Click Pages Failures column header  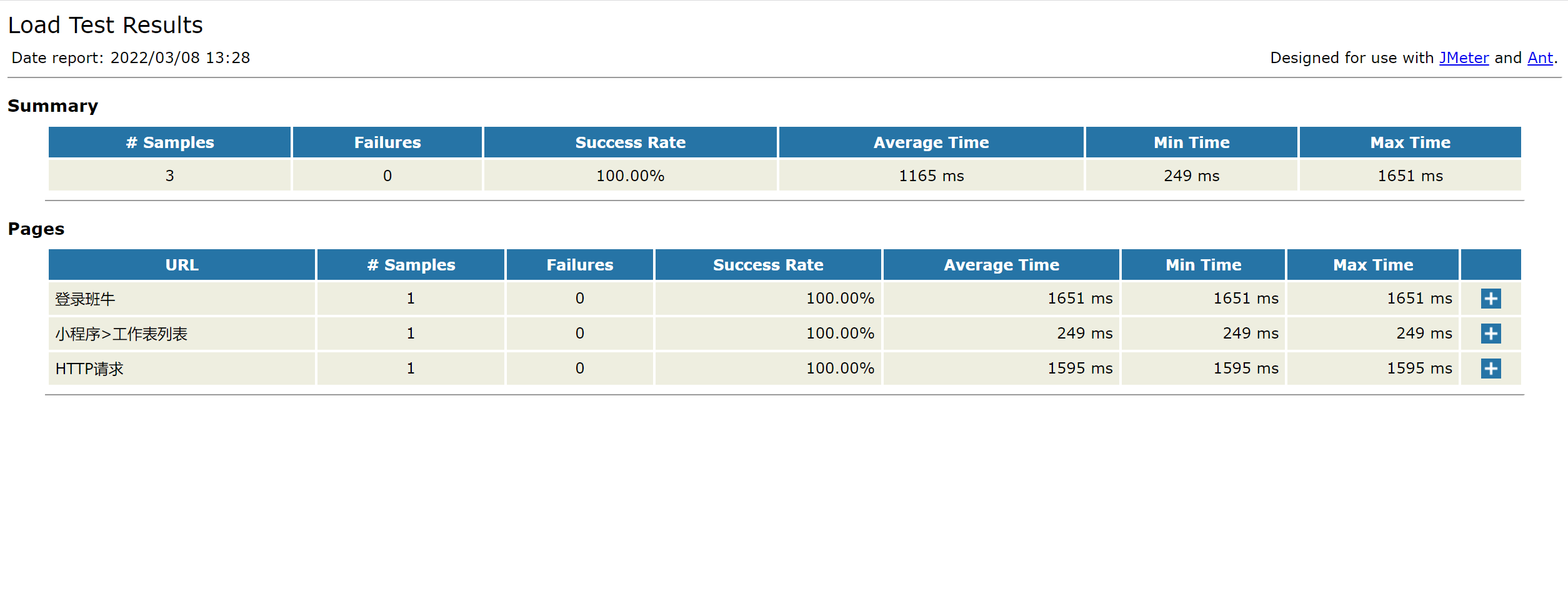580,265
